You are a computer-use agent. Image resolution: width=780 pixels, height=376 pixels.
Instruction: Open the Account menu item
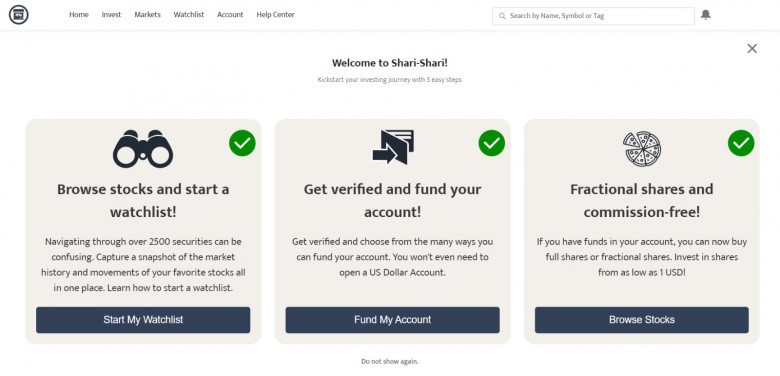click(x=230, y=15)
